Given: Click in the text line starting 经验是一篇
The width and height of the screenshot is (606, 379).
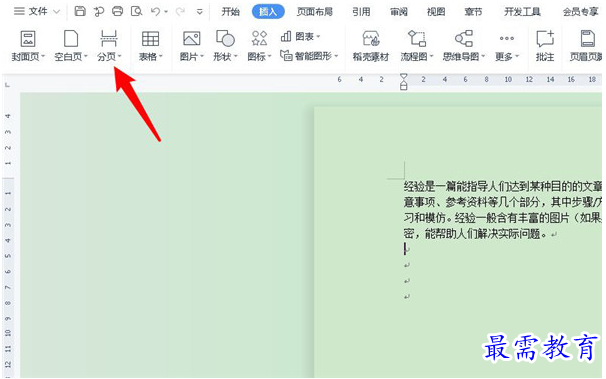Looking at the screenshot, I should [x=502, y=186].
